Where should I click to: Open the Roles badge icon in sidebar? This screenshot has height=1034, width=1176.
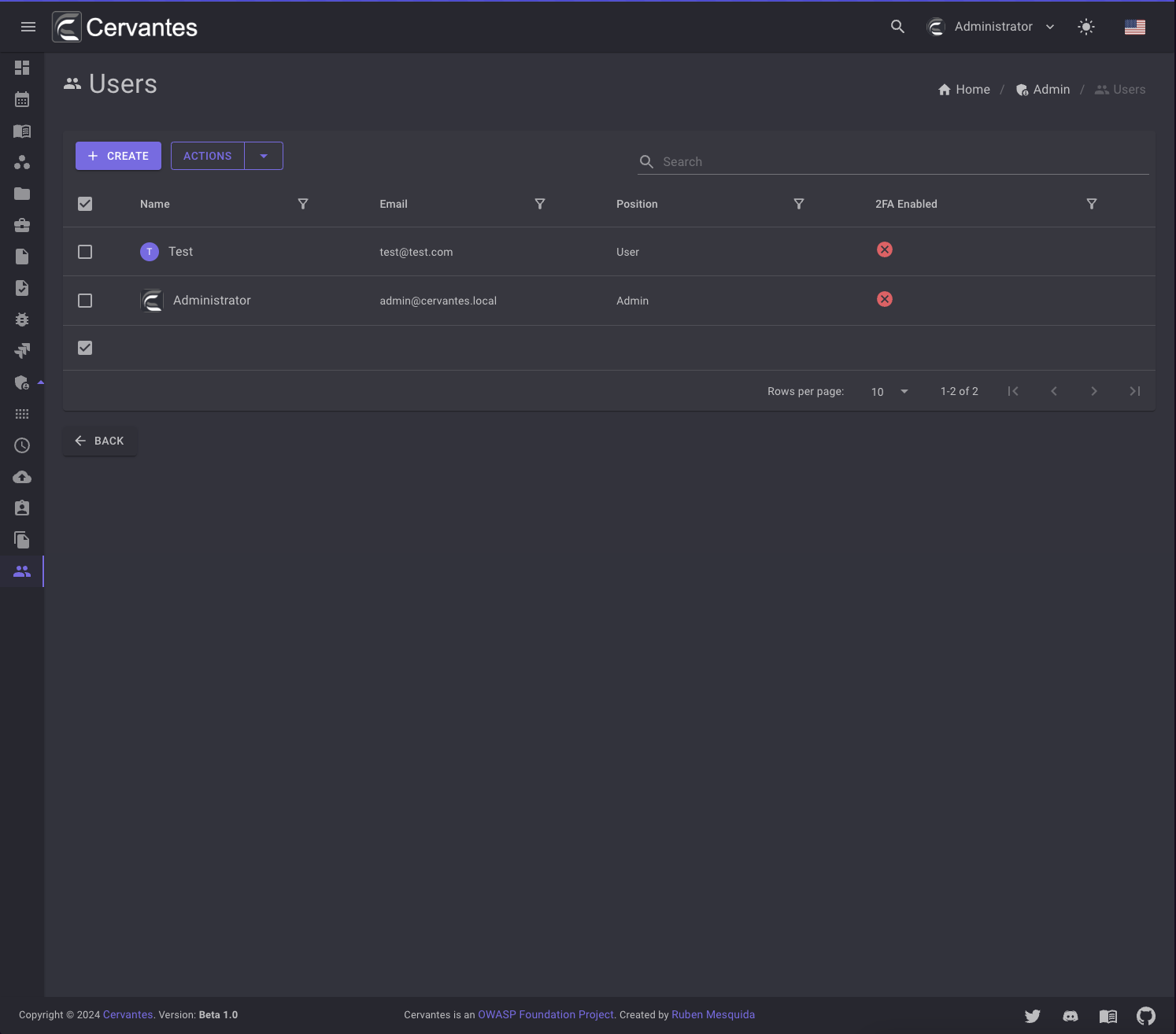(22, 508)
